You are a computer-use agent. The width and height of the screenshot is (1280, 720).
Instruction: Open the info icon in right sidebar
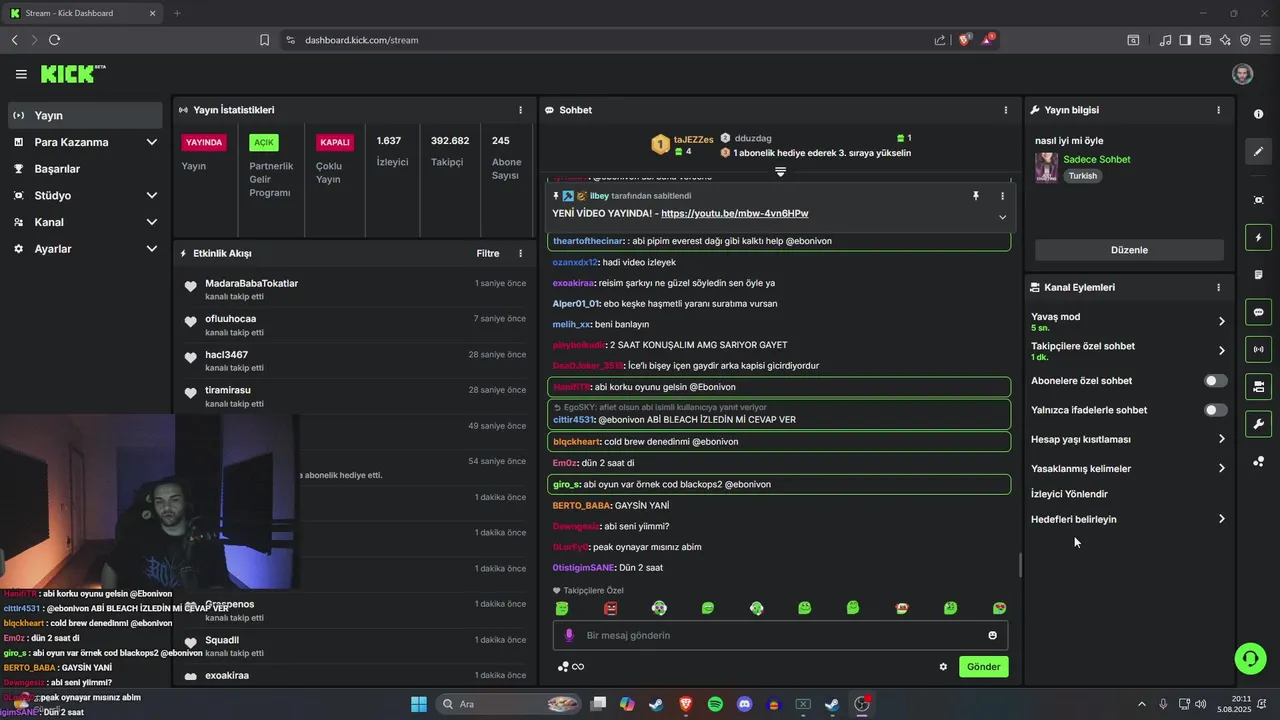click(1258, 114)
